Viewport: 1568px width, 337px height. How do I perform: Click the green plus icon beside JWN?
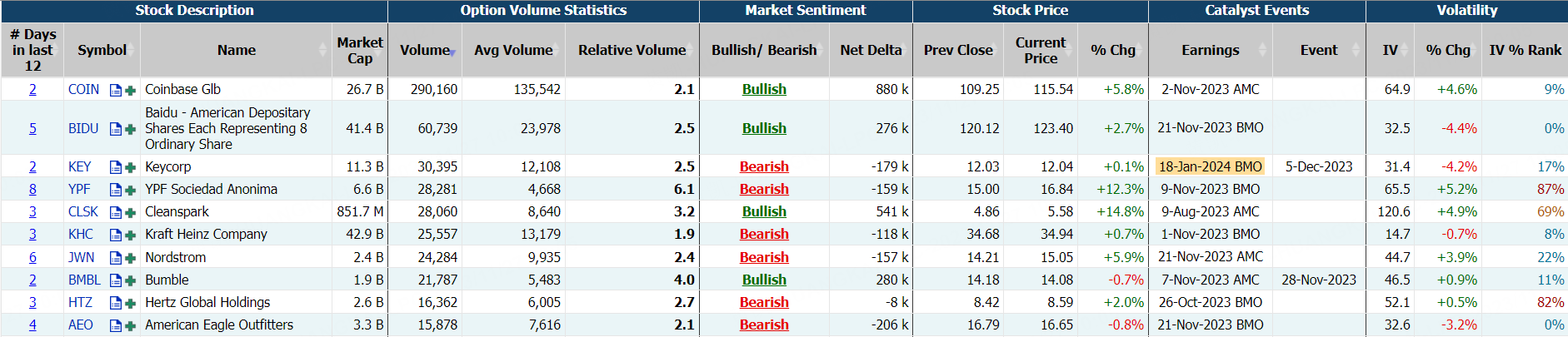pos(130,259)
